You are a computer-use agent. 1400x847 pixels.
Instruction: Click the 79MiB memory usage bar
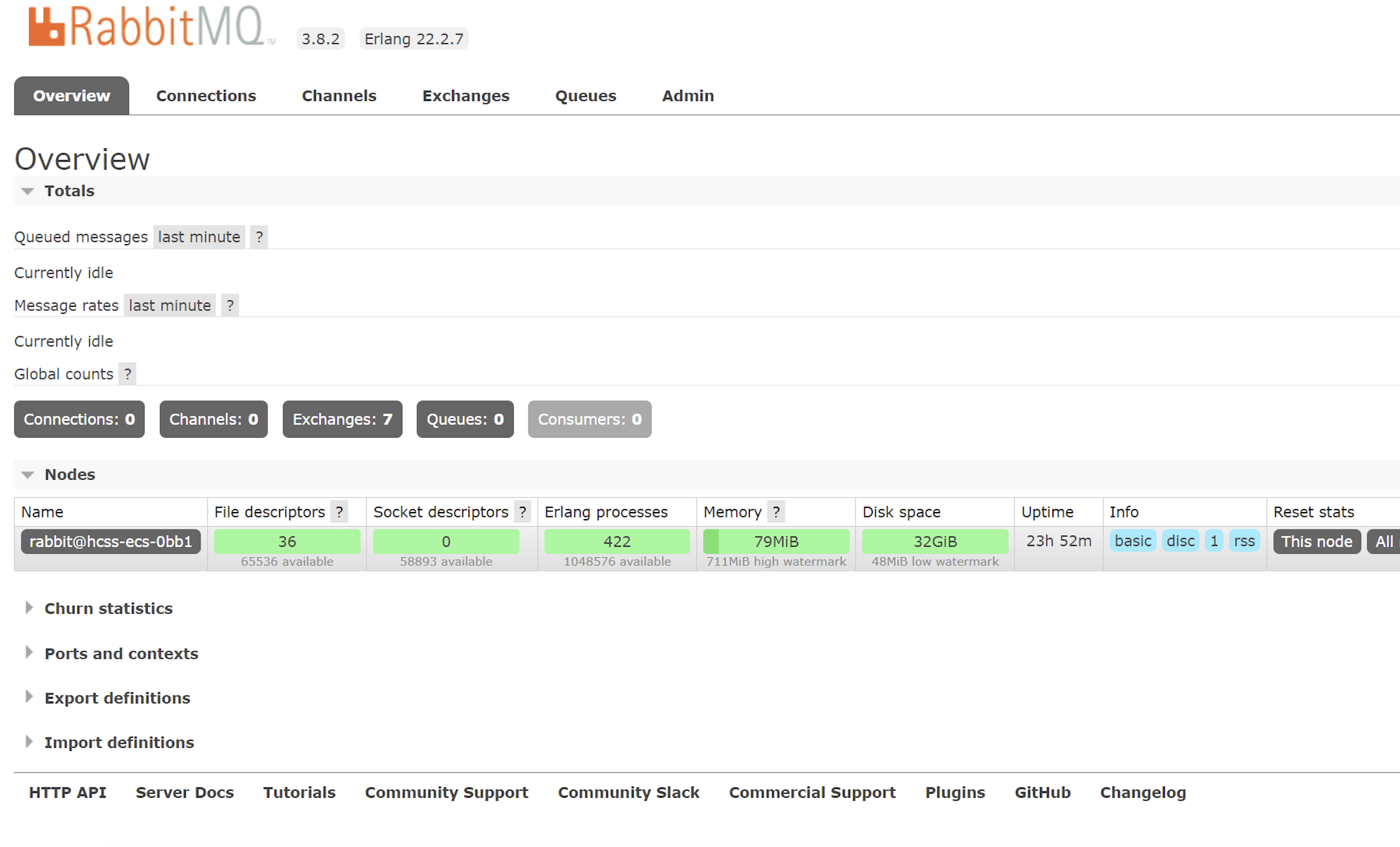coord(776,541)
